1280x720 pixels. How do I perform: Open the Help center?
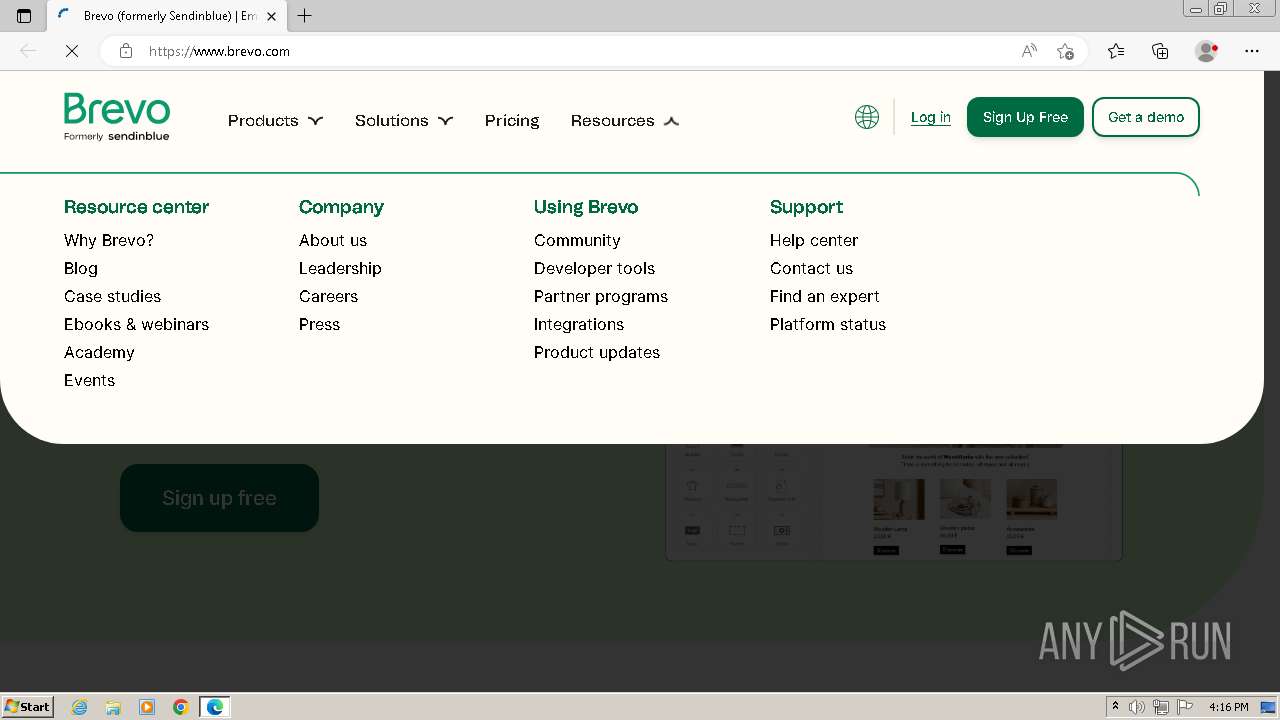coord(814,240)
